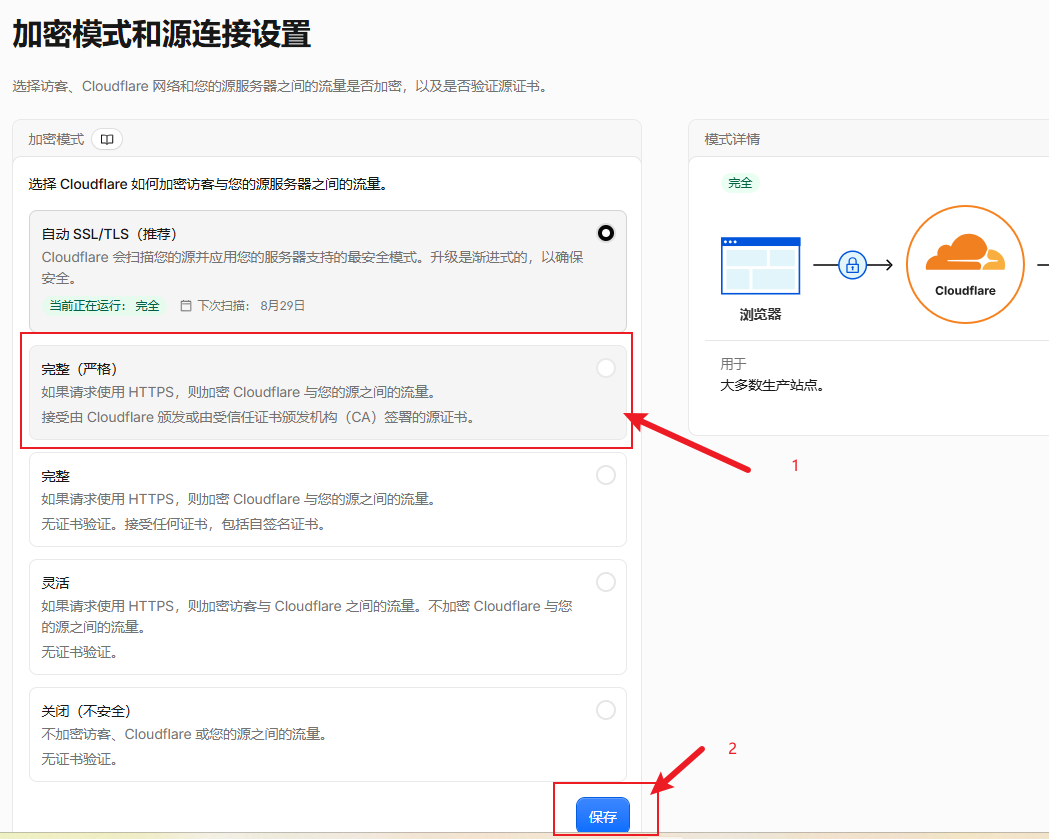Click the 加密模式和源连接设置 page heading
This screenshot has width=1049, height=839.
click(x=162, y=34)
